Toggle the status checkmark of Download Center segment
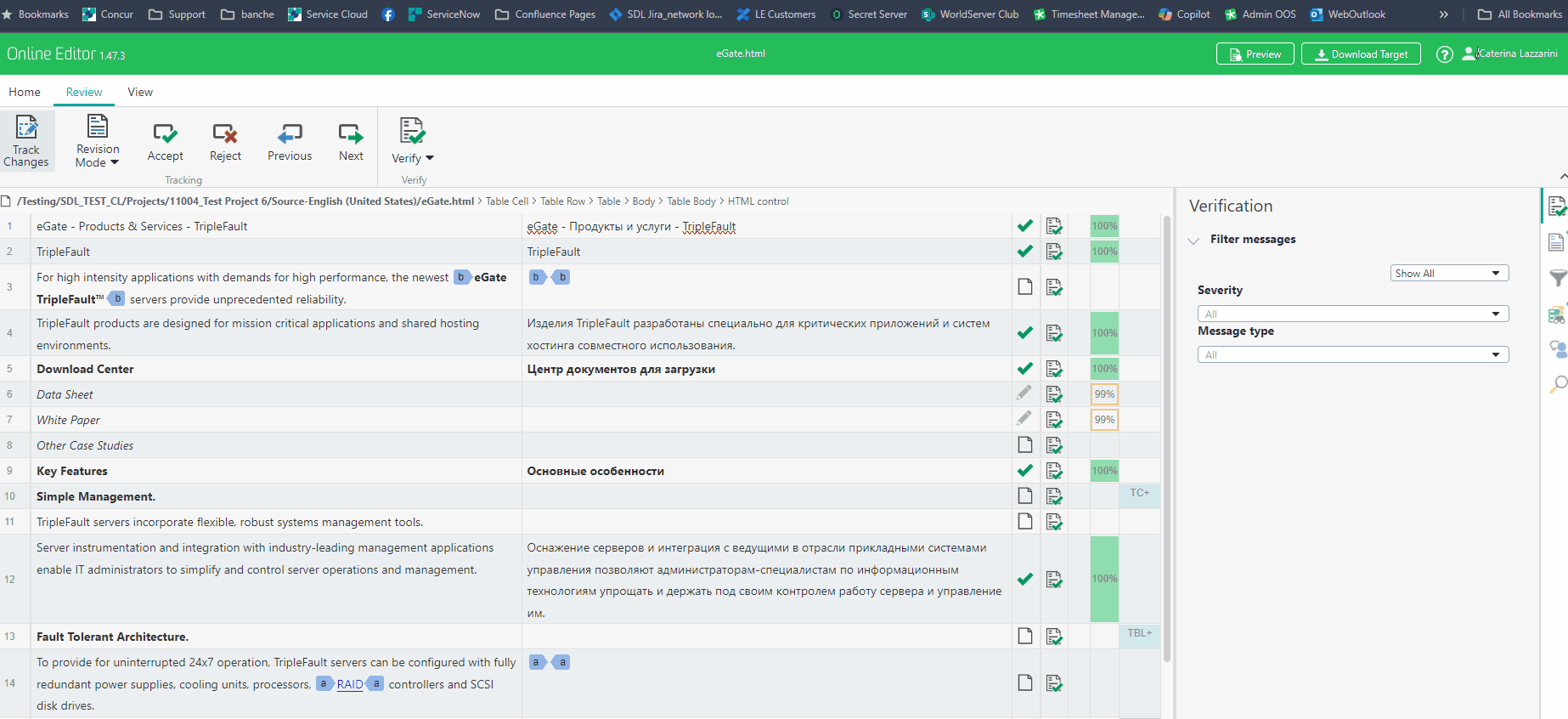This screenshot has width=1568, height=719. (1025, 369)
